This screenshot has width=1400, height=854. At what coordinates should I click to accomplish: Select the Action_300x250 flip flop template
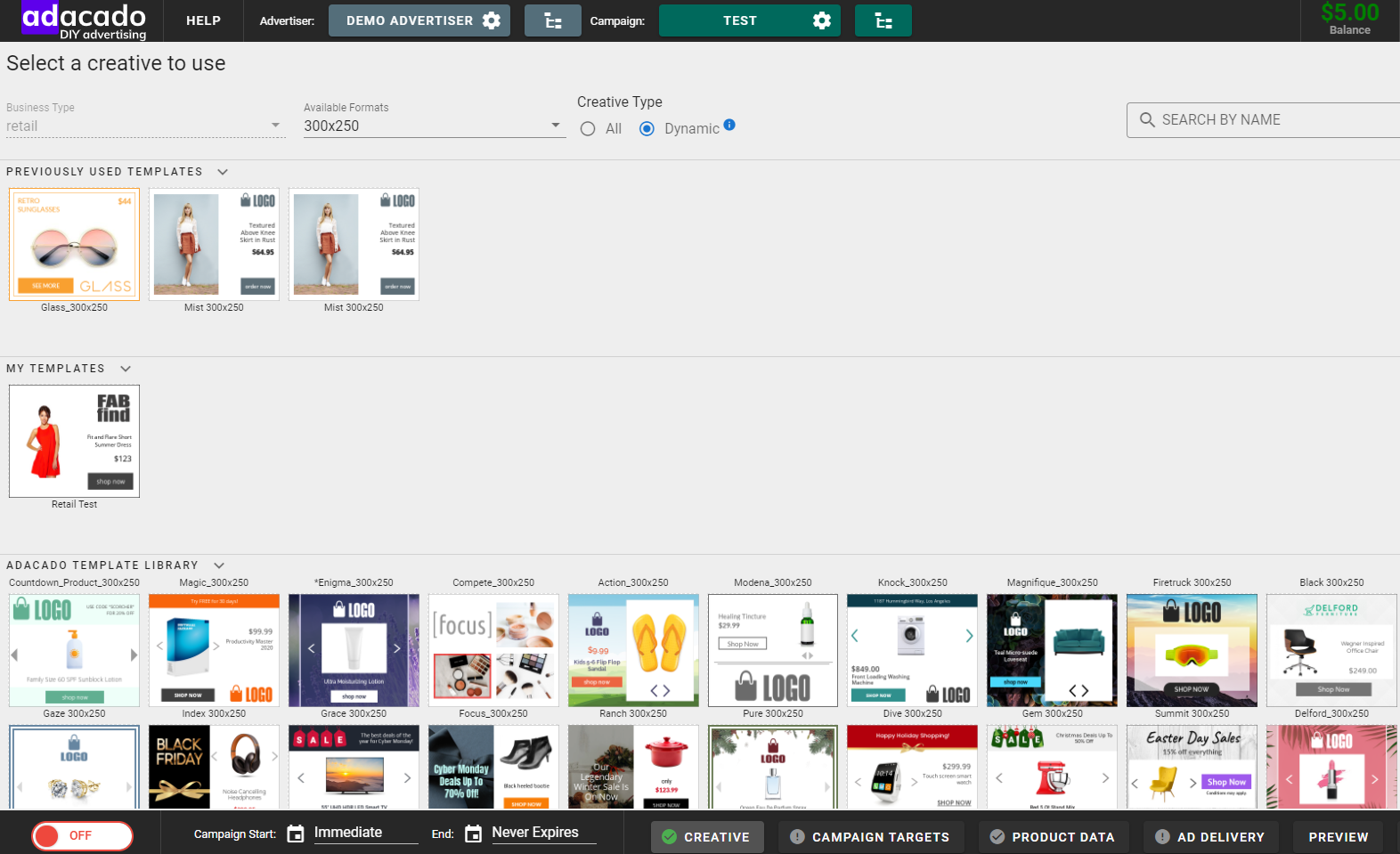(x=633, y=651)
